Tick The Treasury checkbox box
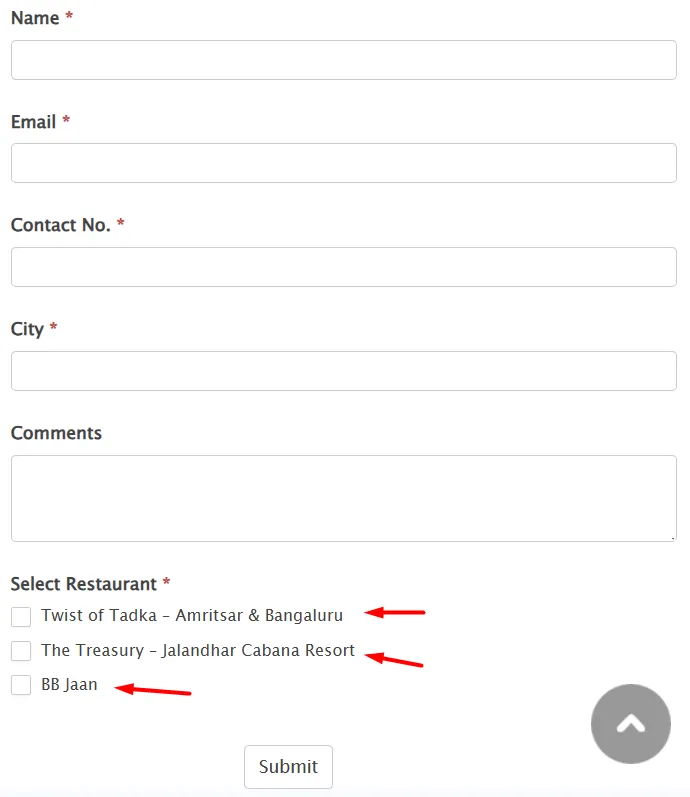The width and height of the screenshot is (690, 797). 21,651
